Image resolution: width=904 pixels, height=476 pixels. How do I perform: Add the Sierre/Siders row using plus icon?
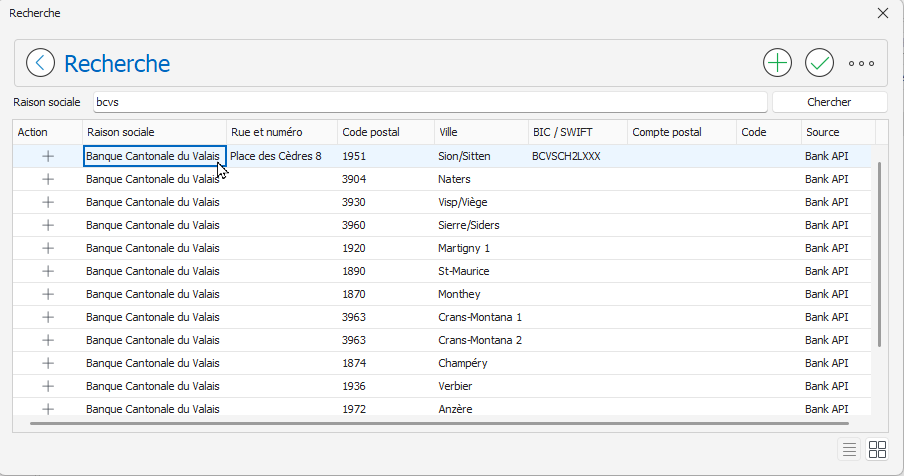(x=48, y=225)
